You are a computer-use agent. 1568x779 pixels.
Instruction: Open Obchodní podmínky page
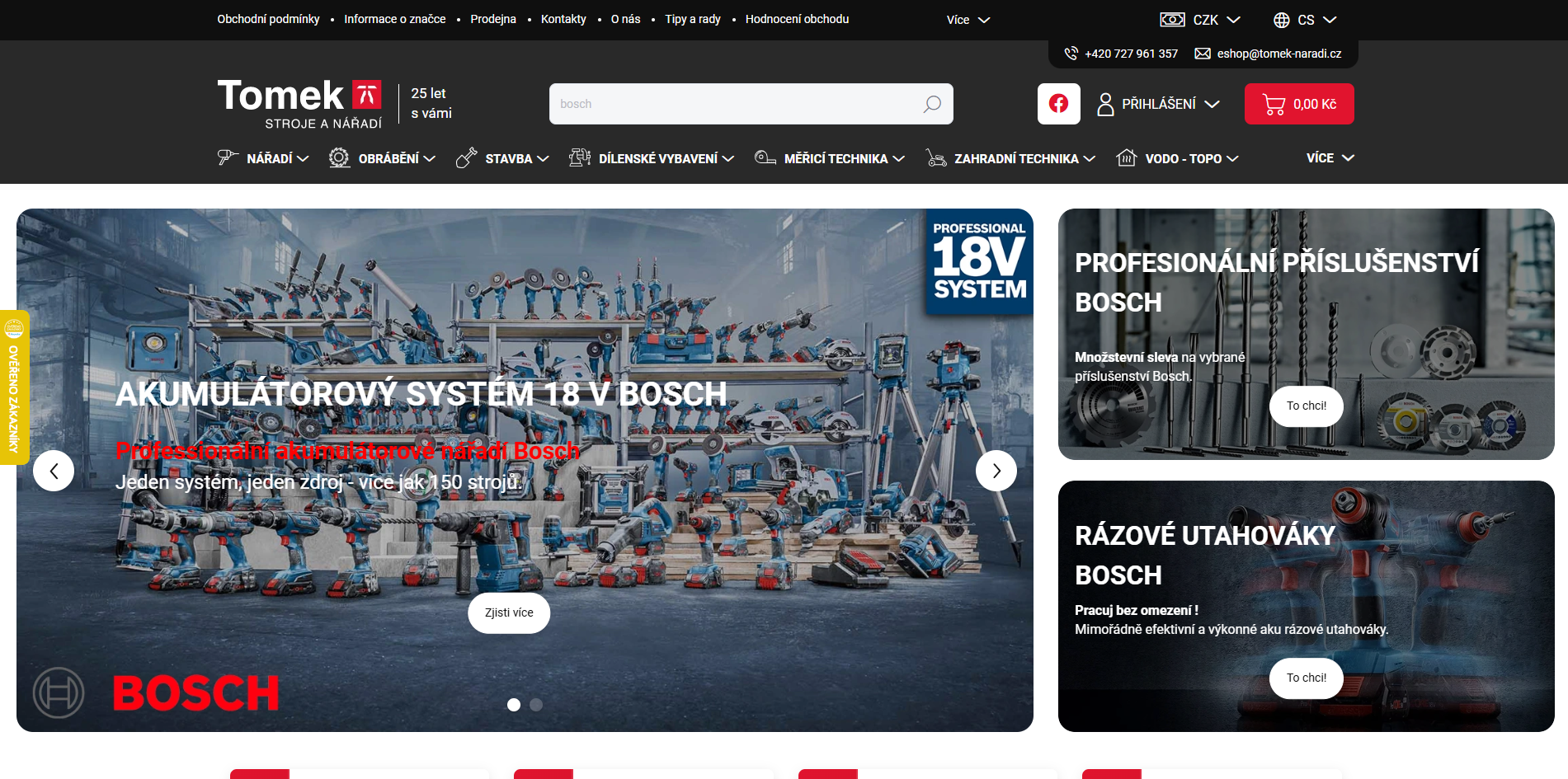point(268,19)
